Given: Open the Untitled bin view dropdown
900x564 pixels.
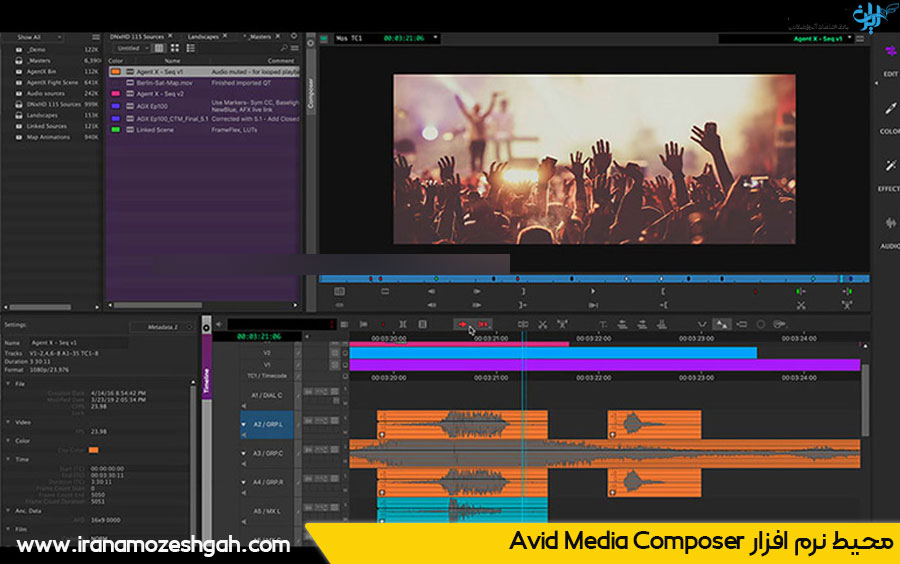Looking at the screenshot, I should tap(131, 48).
